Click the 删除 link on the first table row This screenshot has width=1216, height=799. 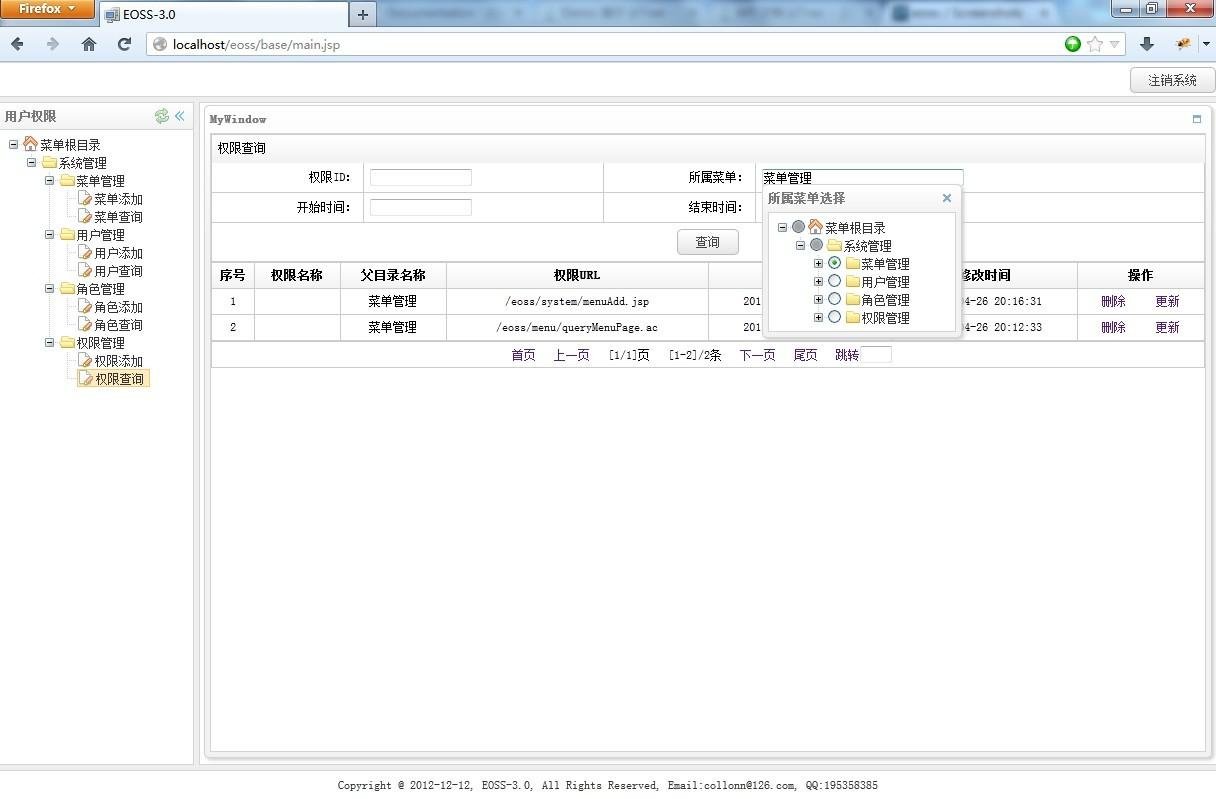[1112, 301]
